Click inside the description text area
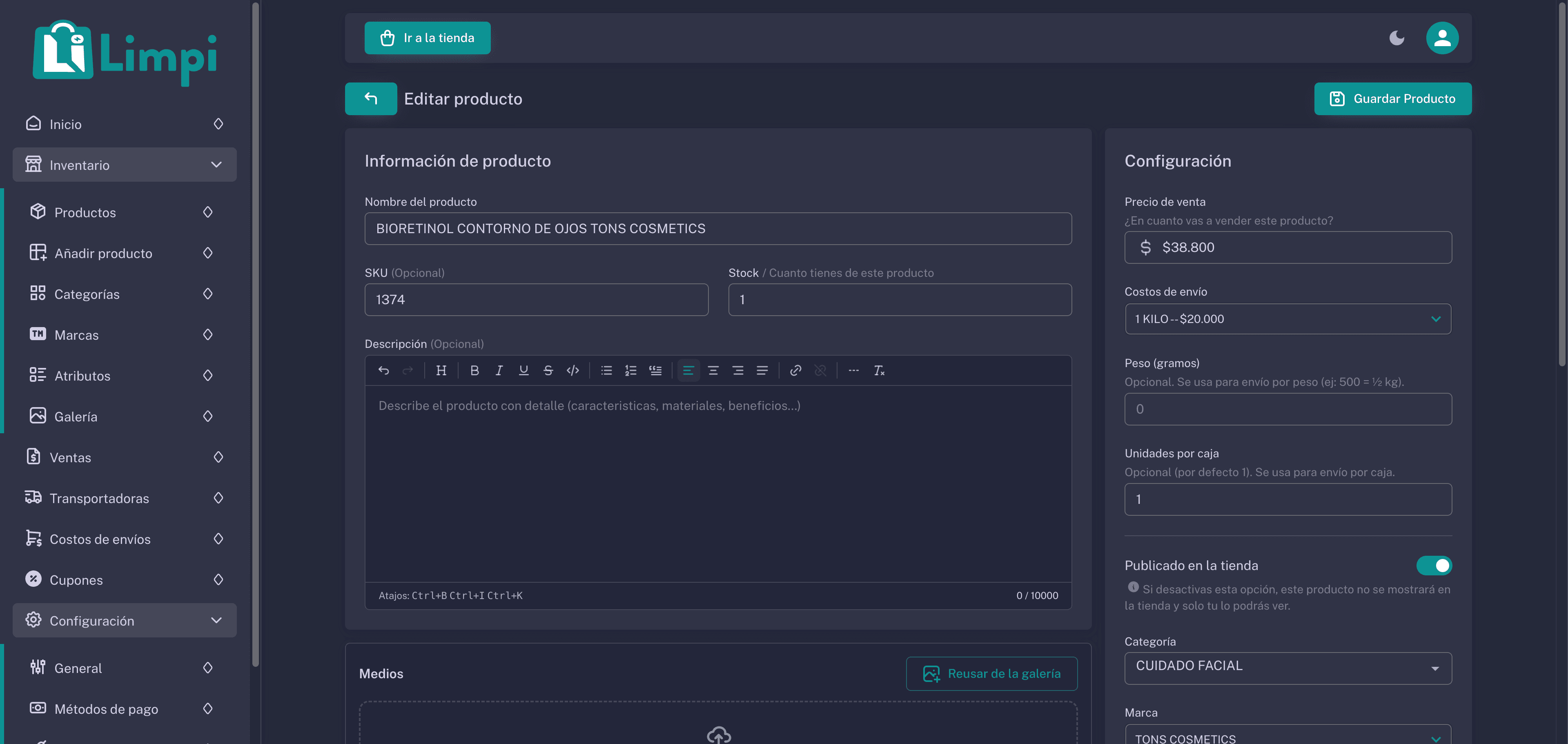Image resolution: width=1568 pixels, height=744 pixels. click(718, 483)
